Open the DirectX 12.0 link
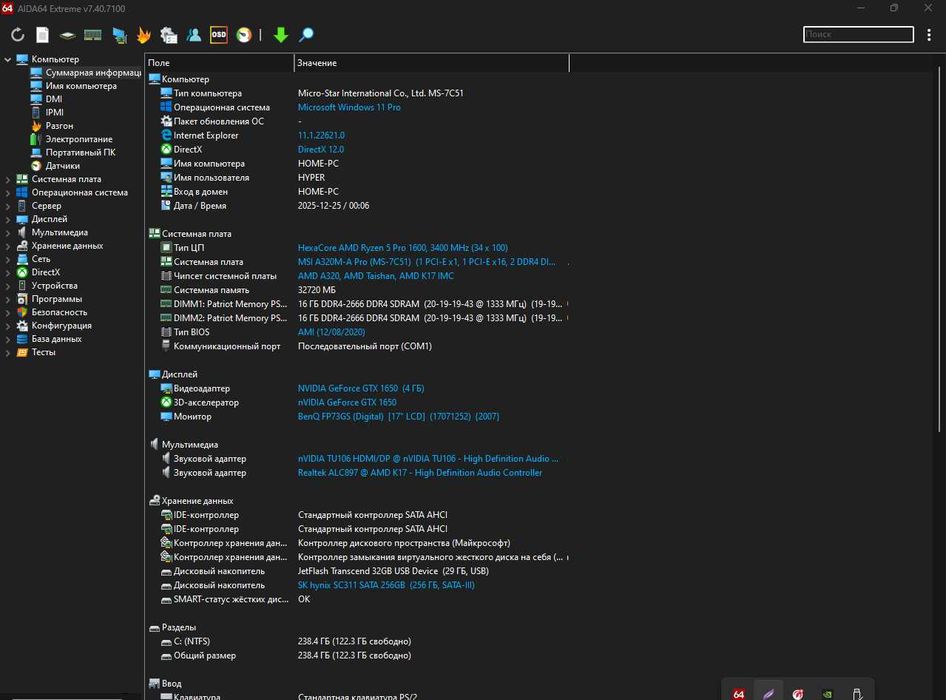The image size is (946, 700). point(321,150)
